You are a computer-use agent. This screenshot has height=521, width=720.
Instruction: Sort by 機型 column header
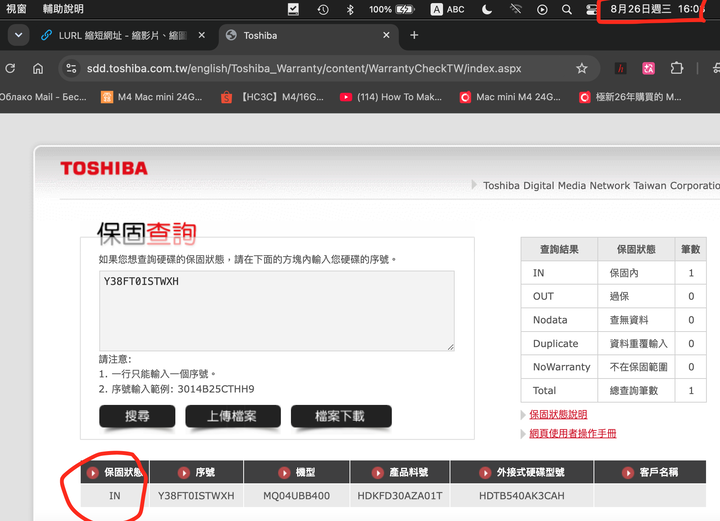[x=297, y=472]
